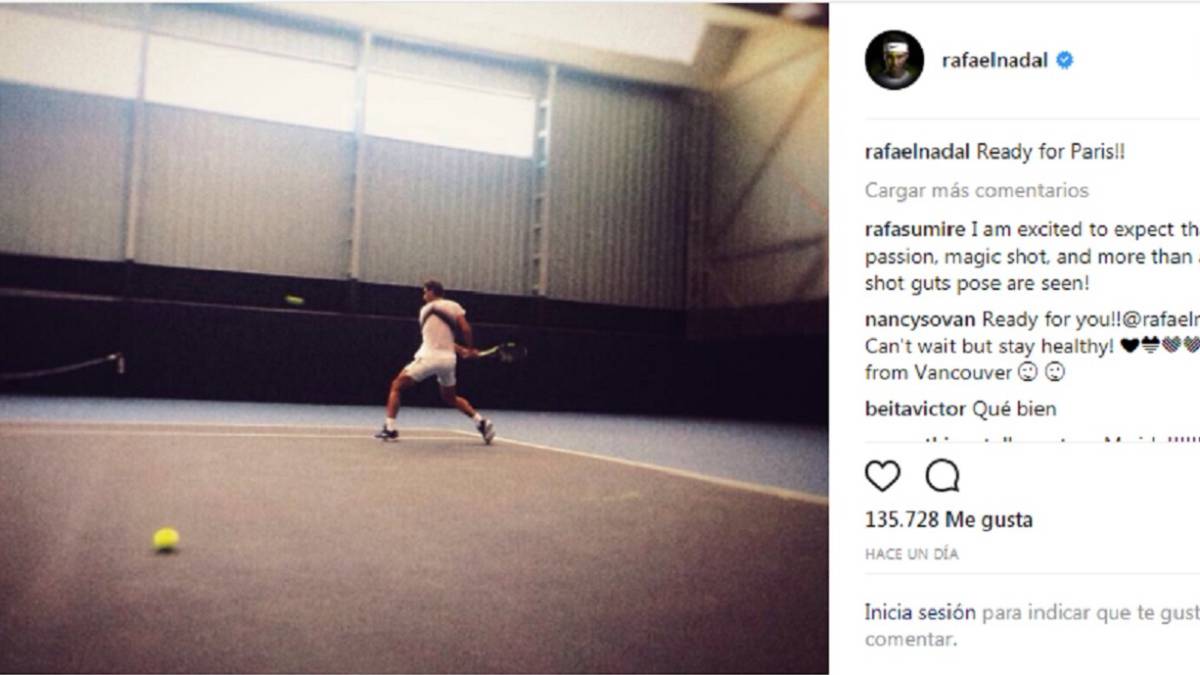This screenshot has height=675, width=1200.
Task: Click the yellow tennis ball in photo
Action: coord(165,539)
